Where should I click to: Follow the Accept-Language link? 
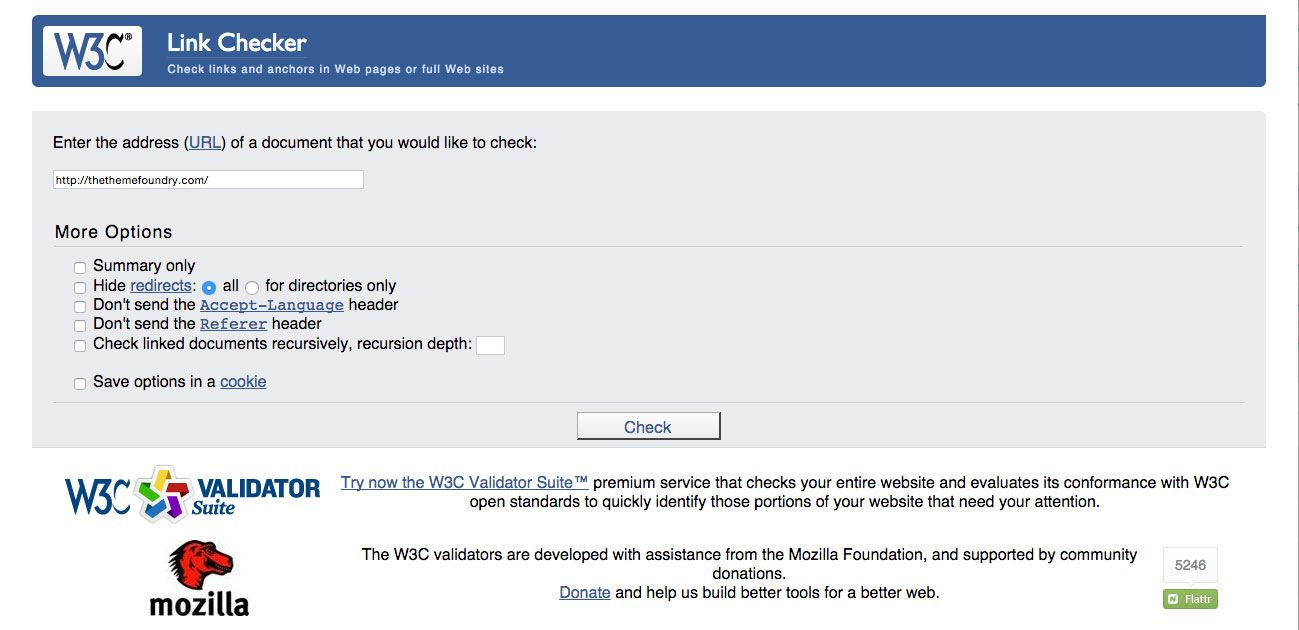(272, 305)
